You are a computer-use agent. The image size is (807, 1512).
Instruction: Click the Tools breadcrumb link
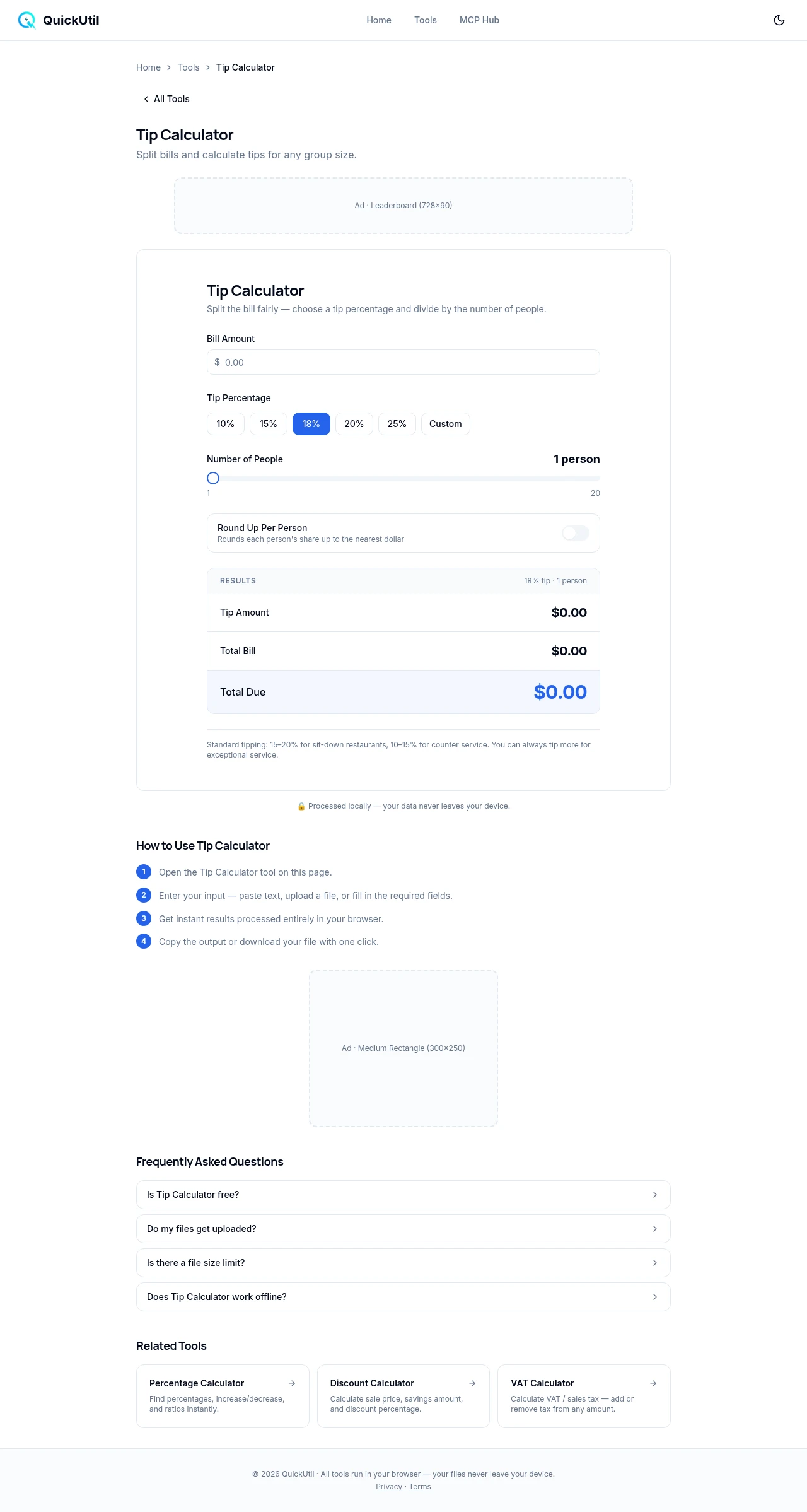tap(189, 67)
